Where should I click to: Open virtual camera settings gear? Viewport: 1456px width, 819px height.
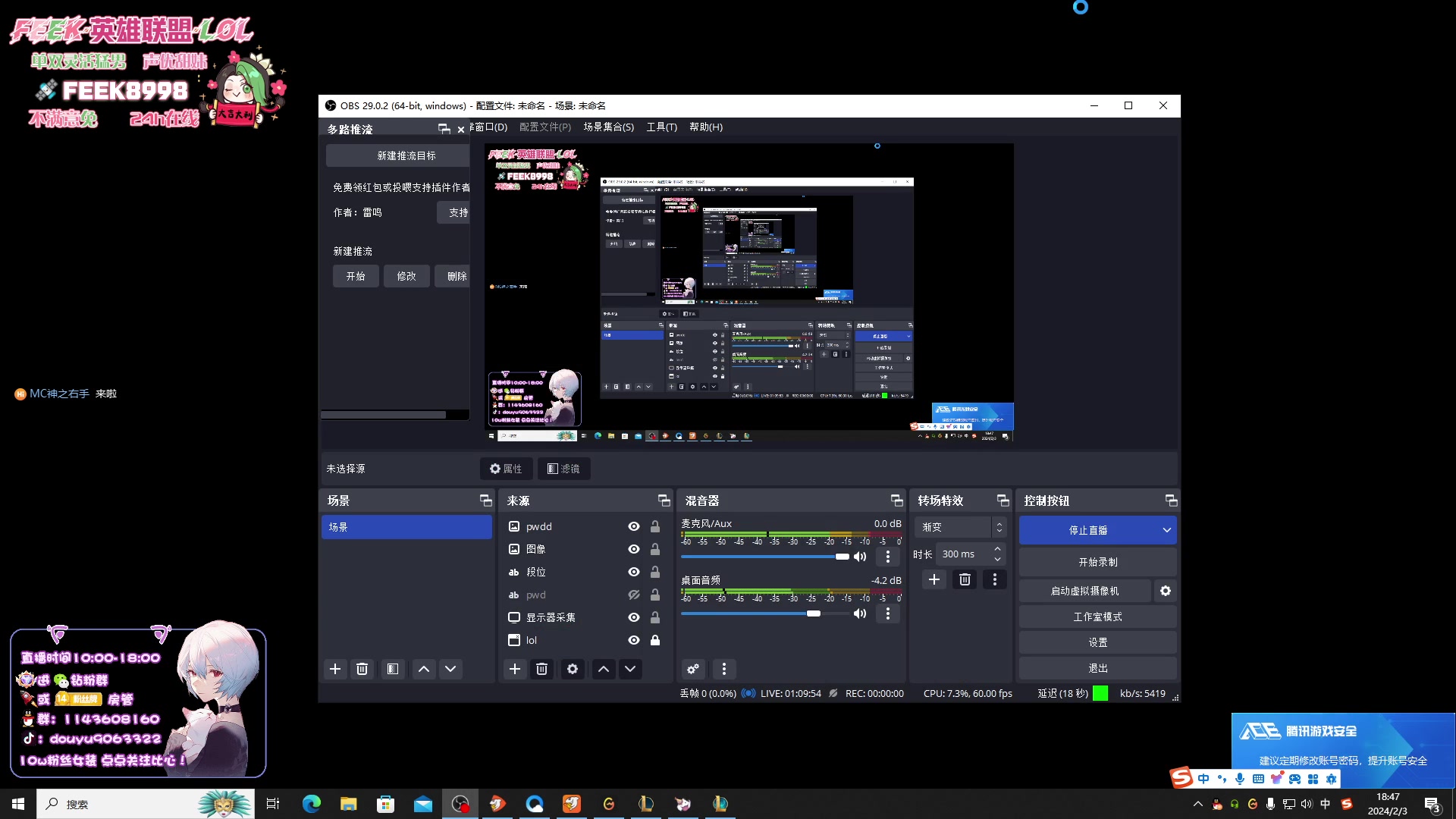pyautogui.click(x=1166, y=591)
